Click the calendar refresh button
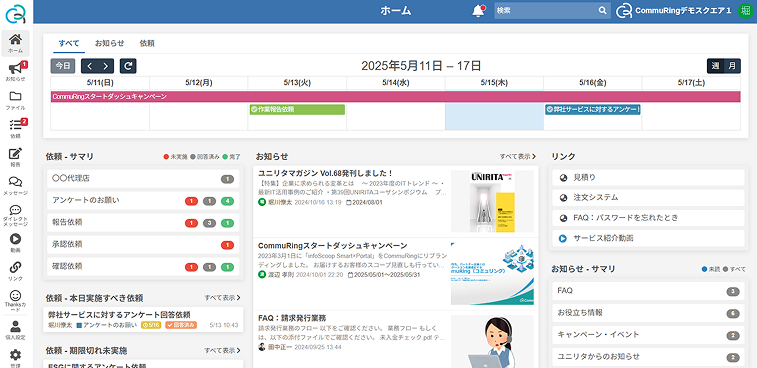The width and height of the screenshot is (757, 368). pyautogui.click(x=128, y=66)
